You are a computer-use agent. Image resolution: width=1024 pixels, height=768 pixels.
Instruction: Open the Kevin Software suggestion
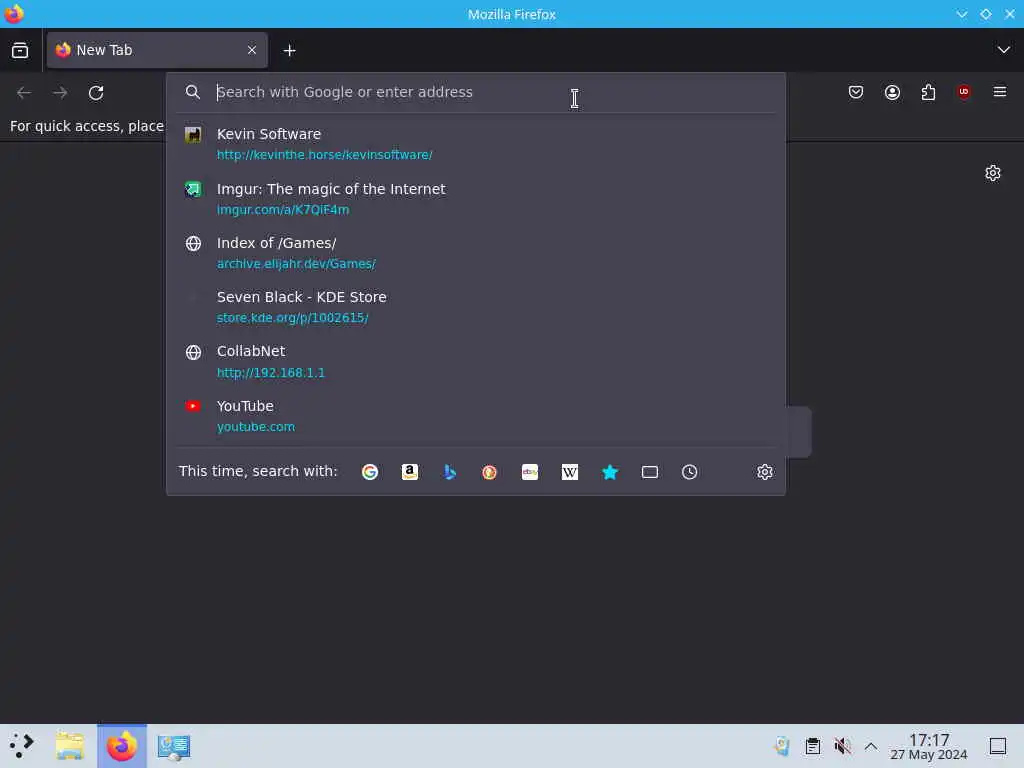pyautogui.click(x=475, y=144)
